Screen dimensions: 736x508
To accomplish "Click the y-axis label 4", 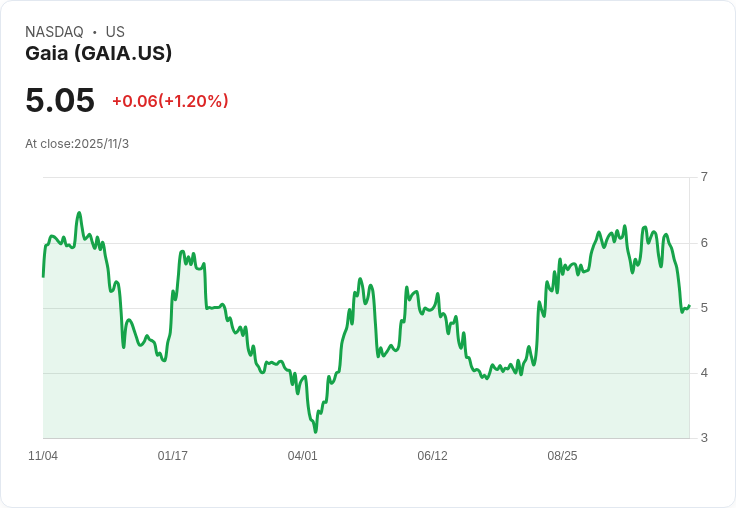I will click(704, 373).
